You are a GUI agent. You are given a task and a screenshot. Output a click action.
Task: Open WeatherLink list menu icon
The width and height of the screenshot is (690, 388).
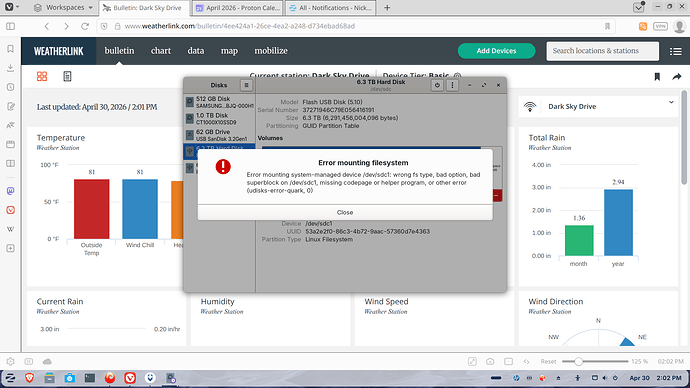click(675, 51)
